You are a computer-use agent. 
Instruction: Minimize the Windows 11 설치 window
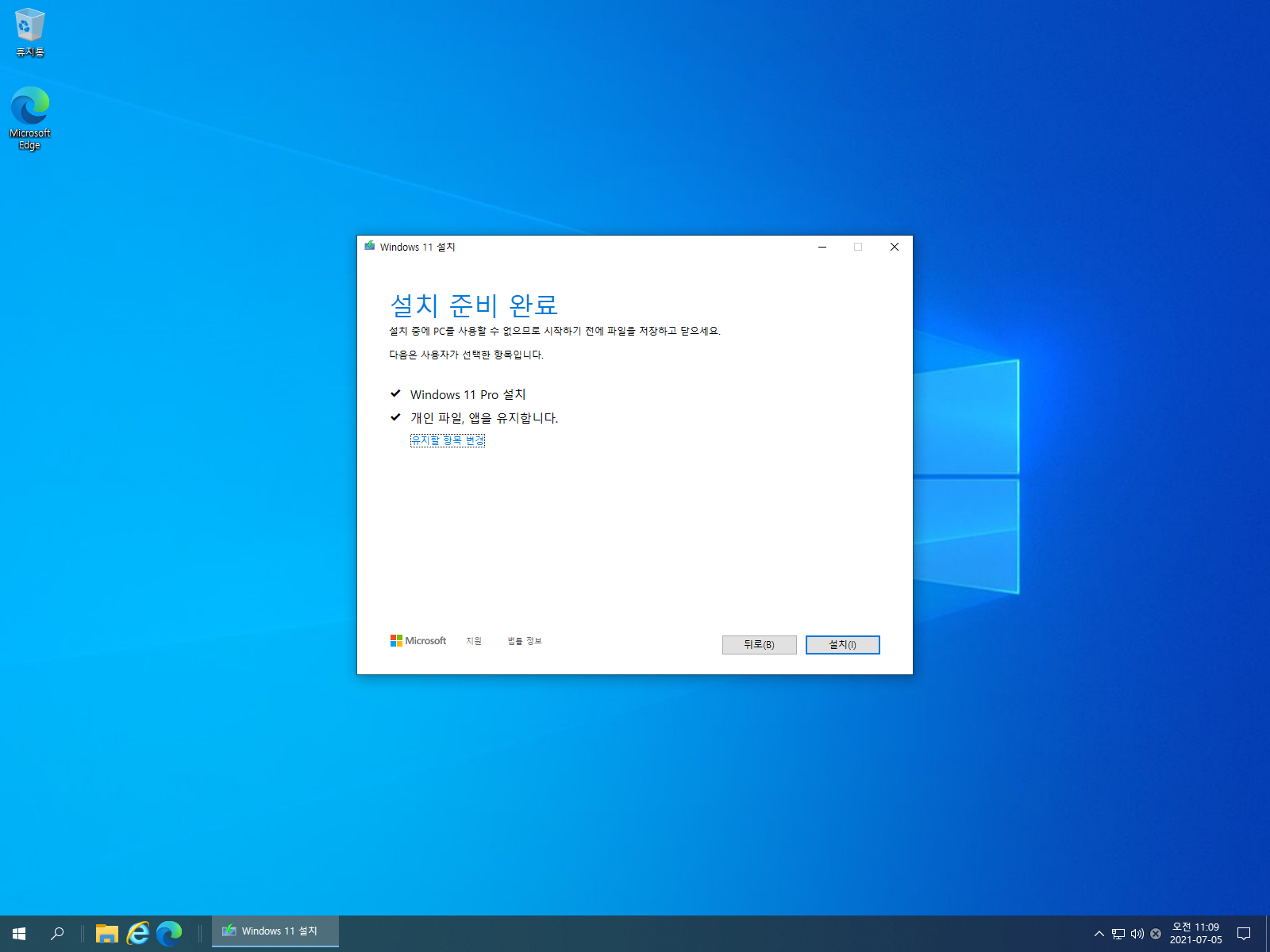[x=822, y=247]
